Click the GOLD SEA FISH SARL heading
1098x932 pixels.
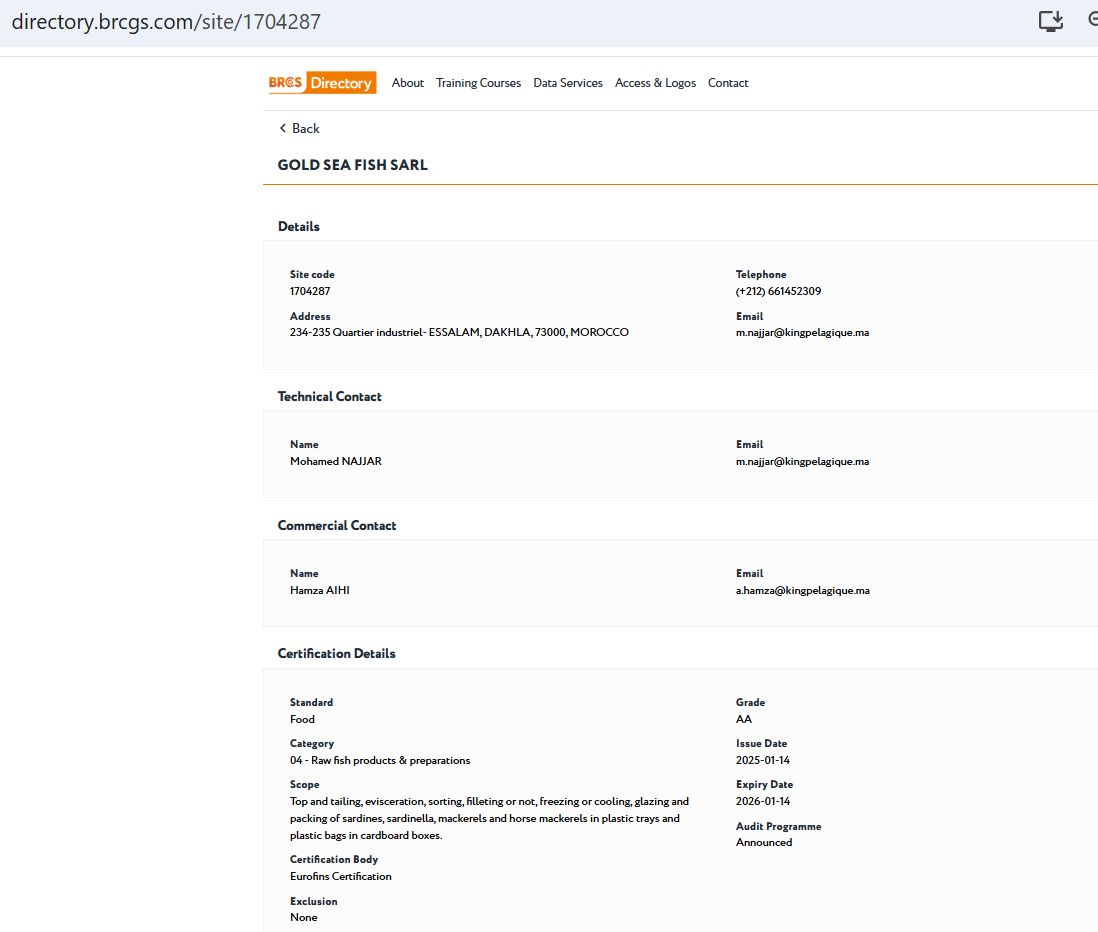point(352,165)
